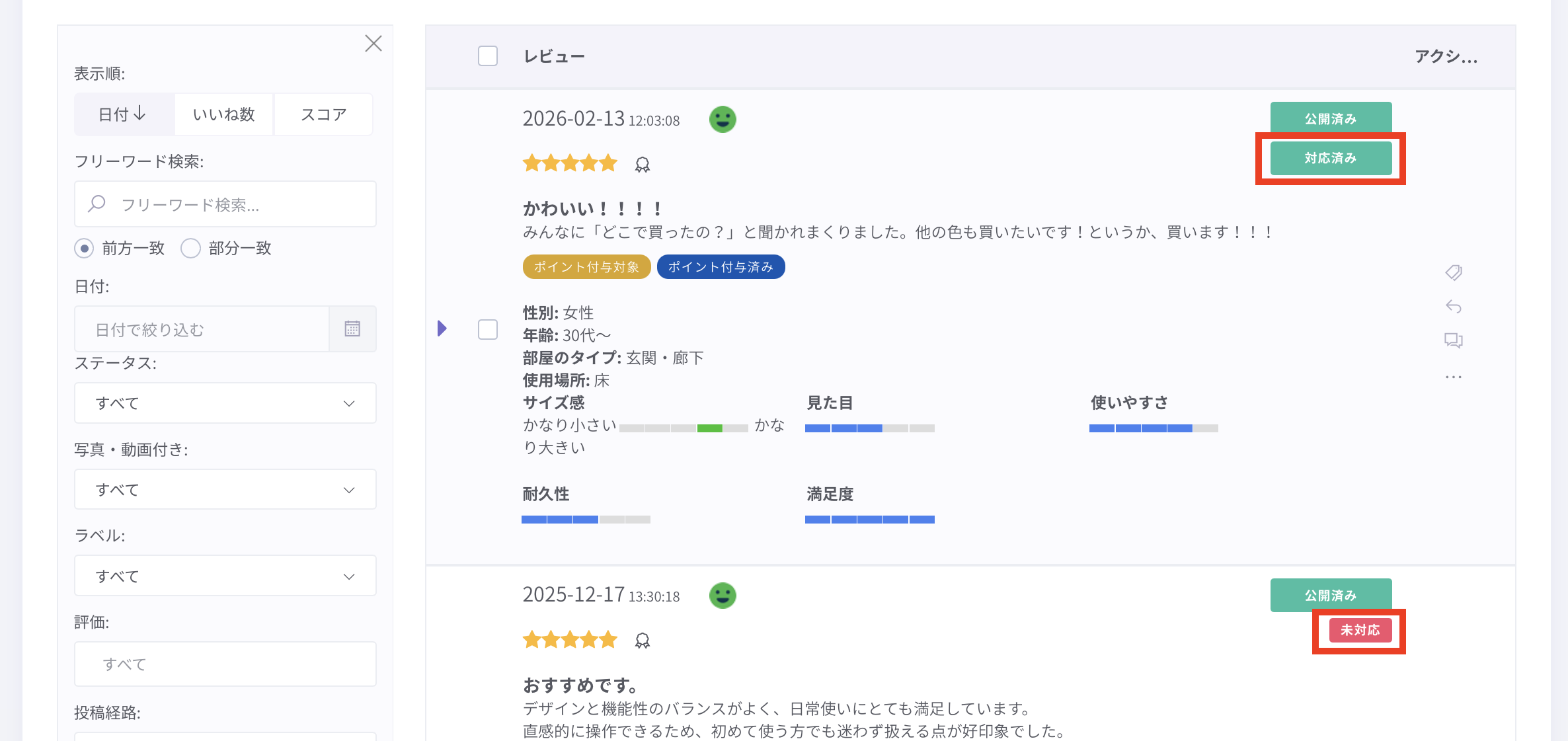The image size is (1568, 741).
Task: Click the reply arrow icon on first review
Action: 1453,306
